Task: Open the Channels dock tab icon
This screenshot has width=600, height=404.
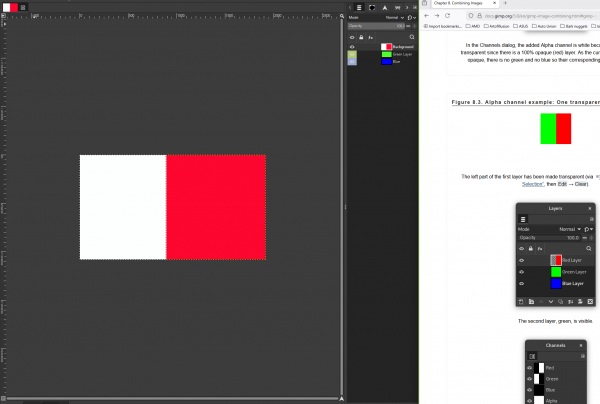Action: pos(372,7)
